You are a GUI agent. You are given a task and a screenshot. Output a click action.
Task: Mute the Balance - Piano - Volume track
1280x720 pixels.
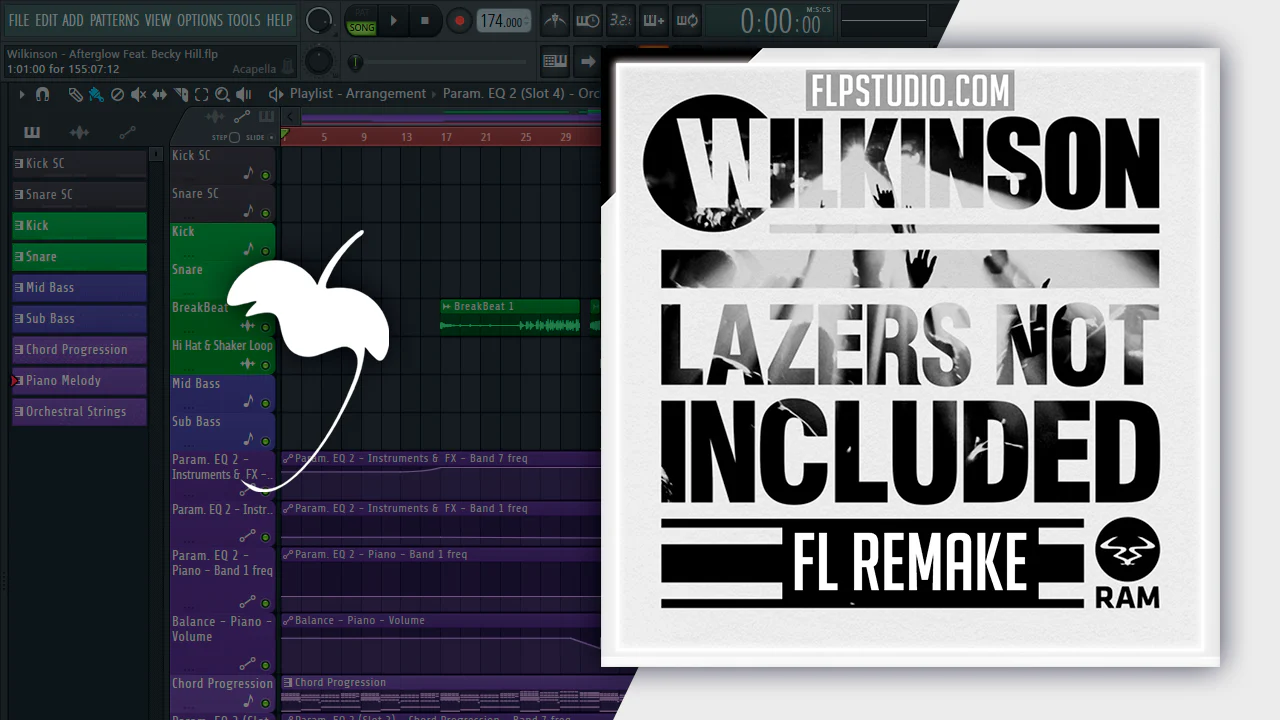[266, 663]
